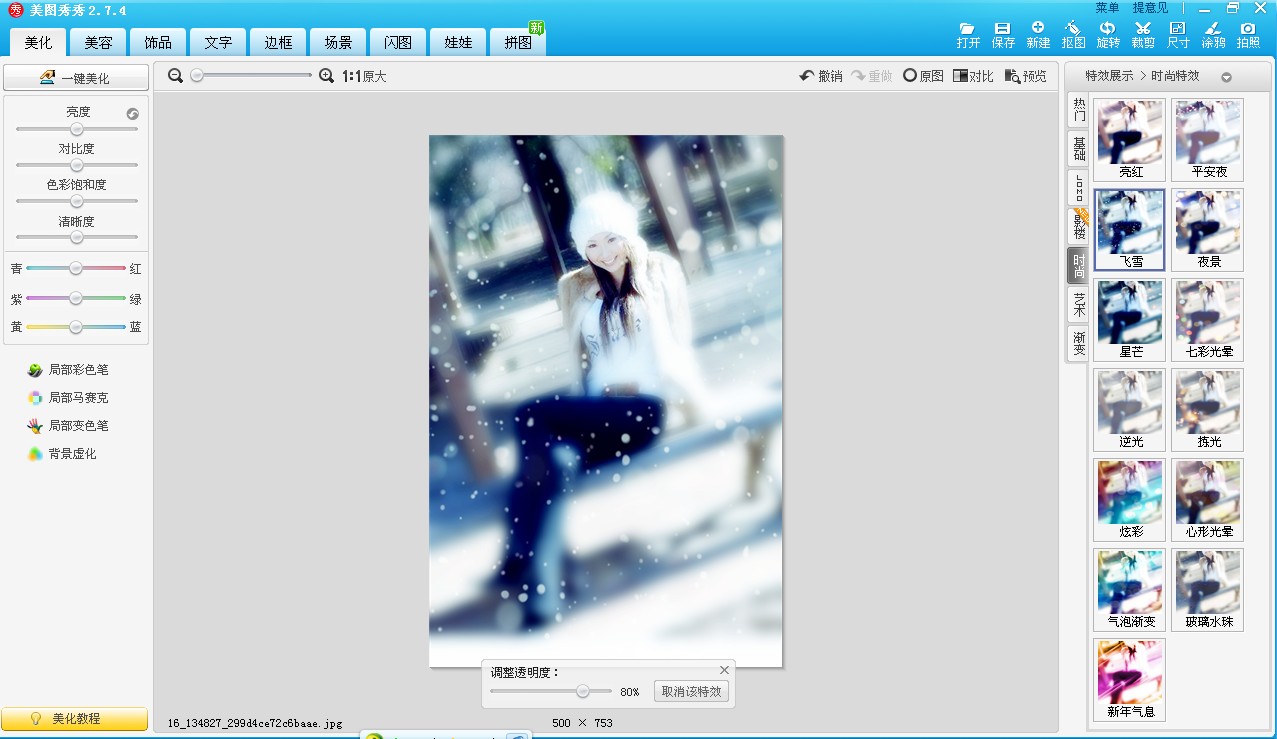This screenshot has width=1277, height=739.
Task: Select the 抠图 cutout tool icon
Action: [1073, 29]
